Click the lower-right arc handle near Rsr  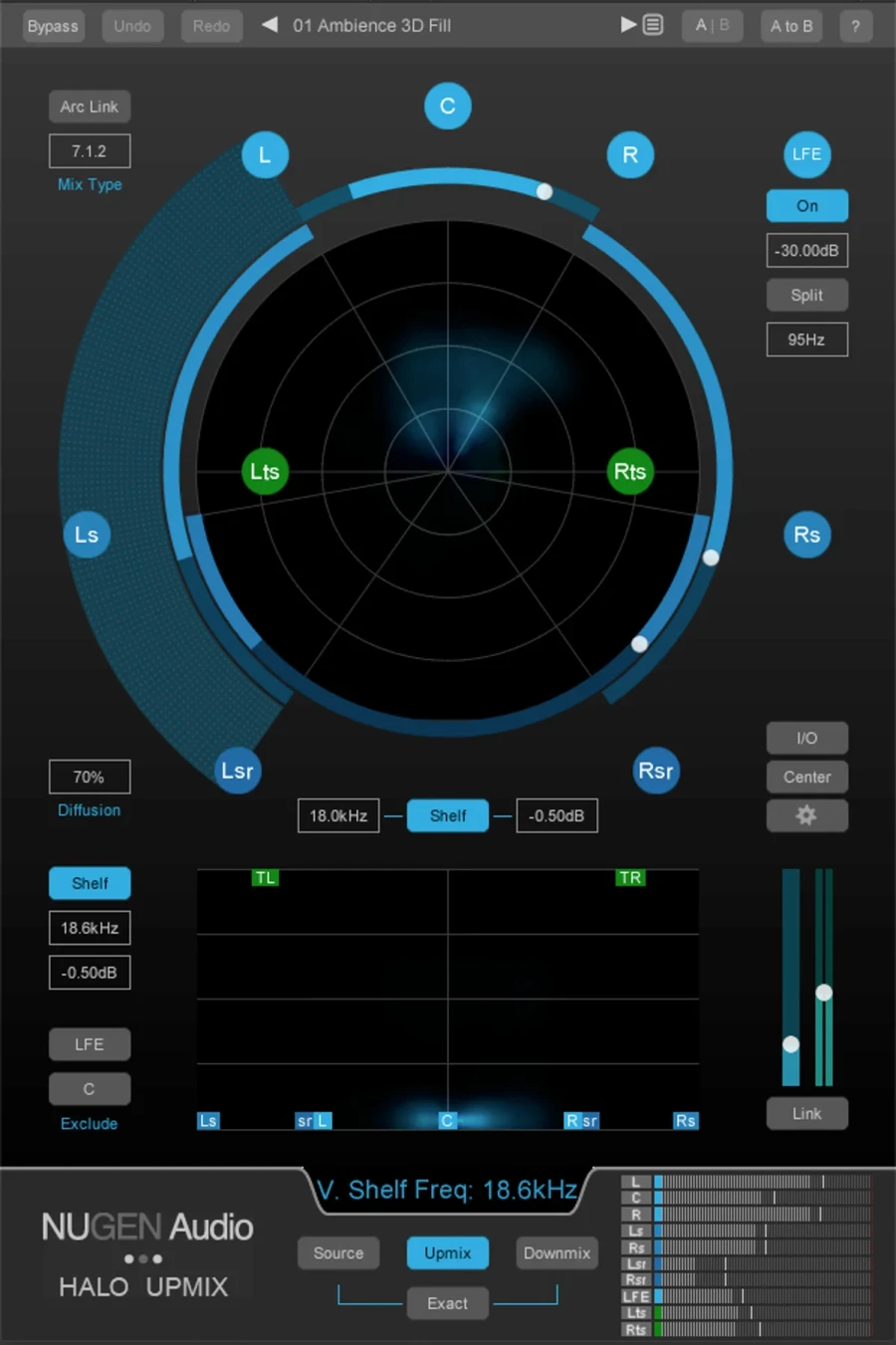[639, 644]
